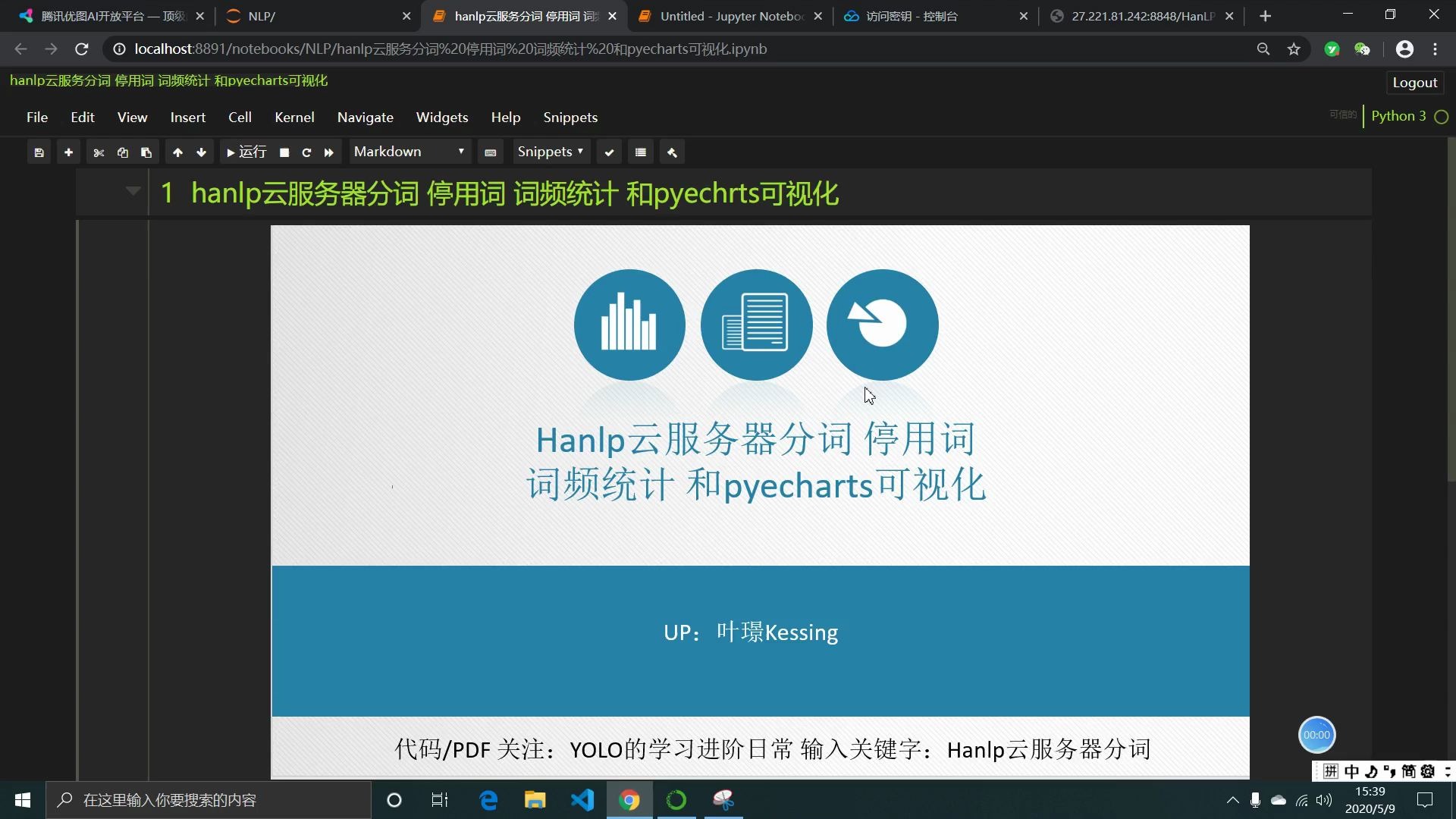1456x819 pixels.
Task: Open the Navigate menu
Action: pyautogui.click(x=366, y=118)
